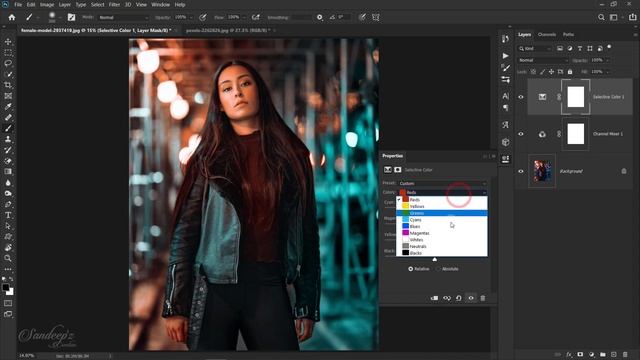This screenshot has height=360, width=640.
Task: Open the Image menu
Action: tap(47, 4)
